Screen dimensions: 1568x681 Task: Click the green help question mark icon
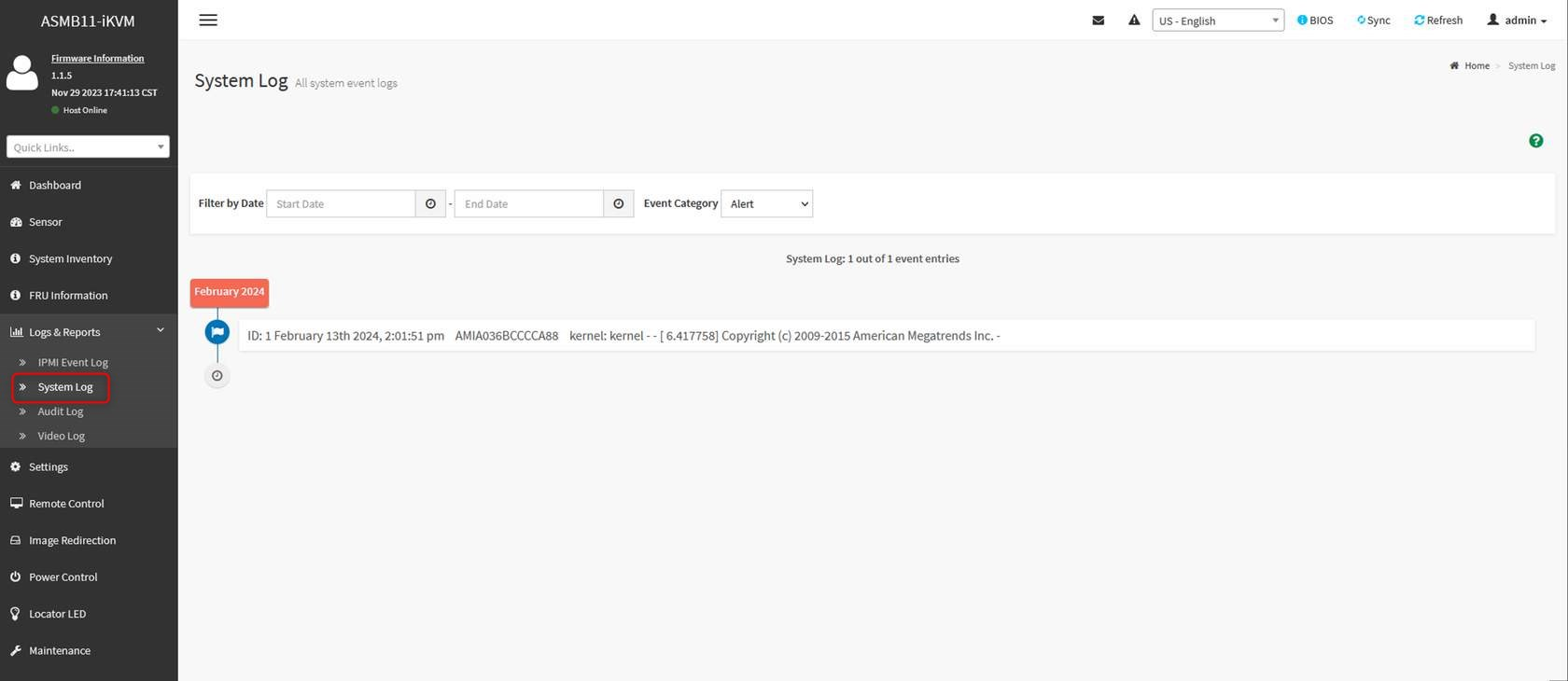pos(1535,141)
